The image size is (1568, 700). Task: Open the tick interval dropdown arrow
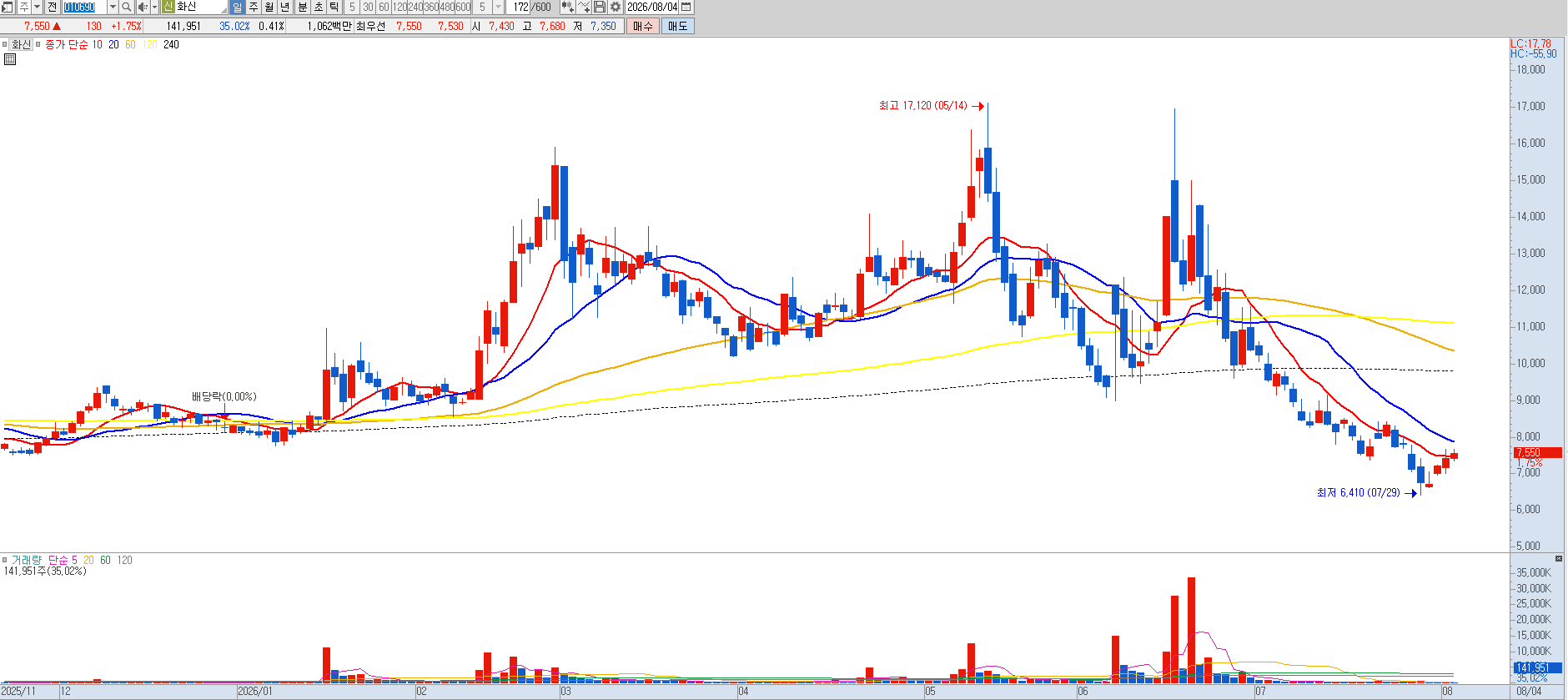498,7
